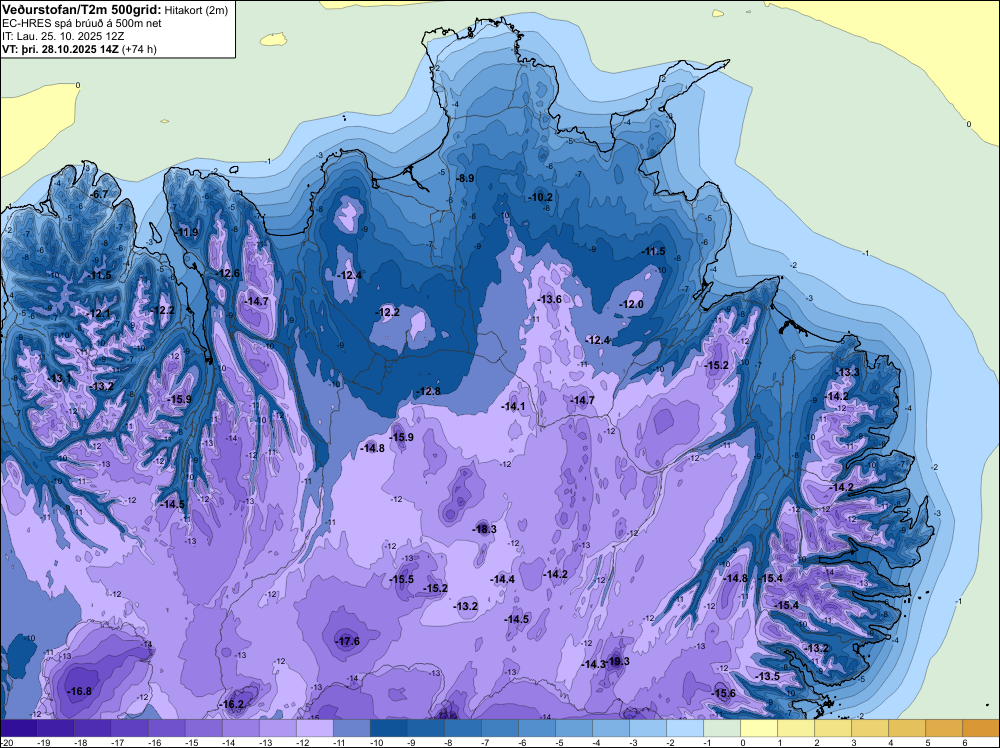The width and height of the screenshot is (1000, 748).
Task: Click the '-13.5' temperature value on the map
Action: point(767,677)
